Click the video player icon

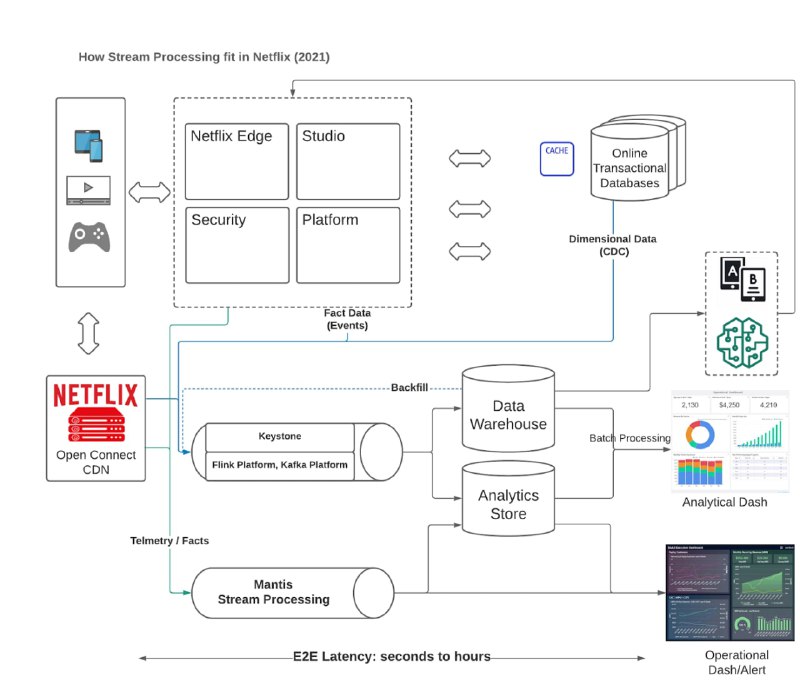(x=88, y=190)
